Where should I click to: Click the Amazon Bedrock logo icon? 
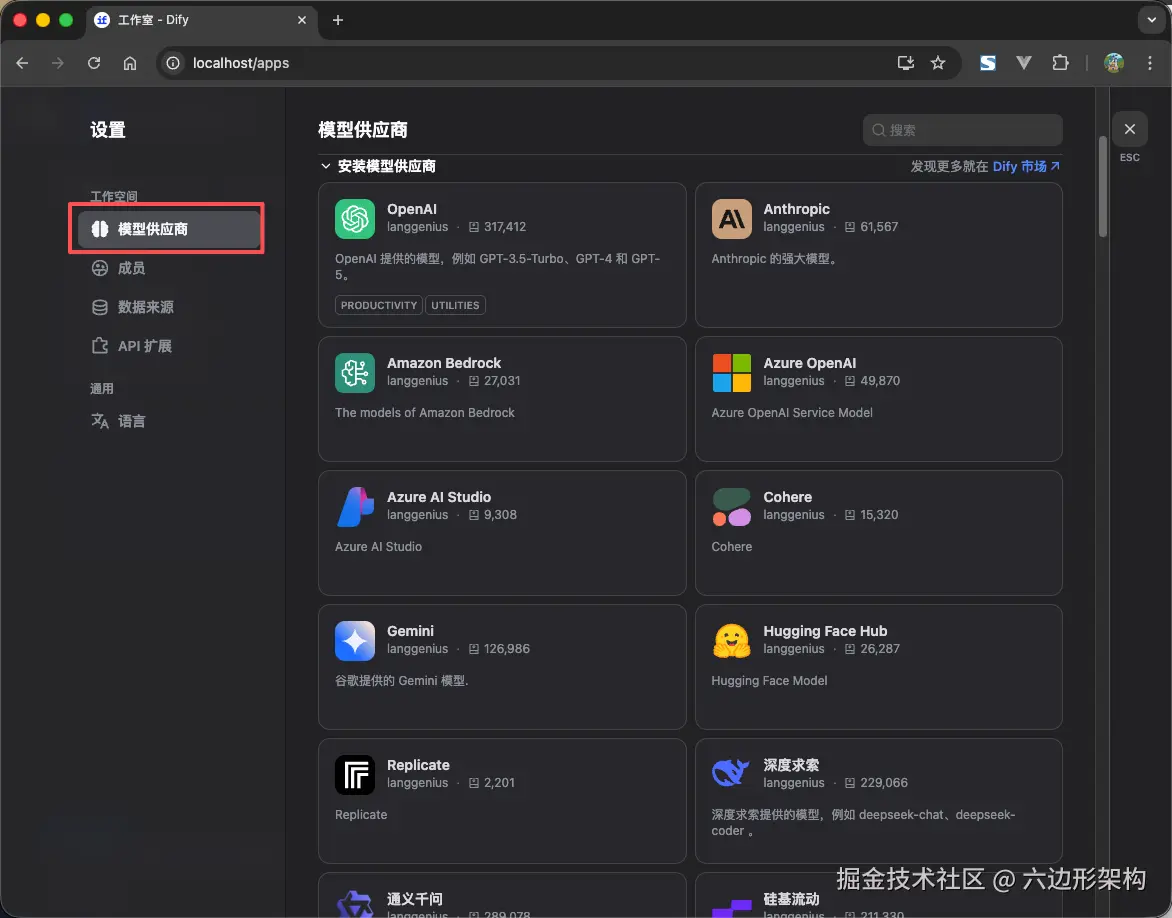[355, 373]
